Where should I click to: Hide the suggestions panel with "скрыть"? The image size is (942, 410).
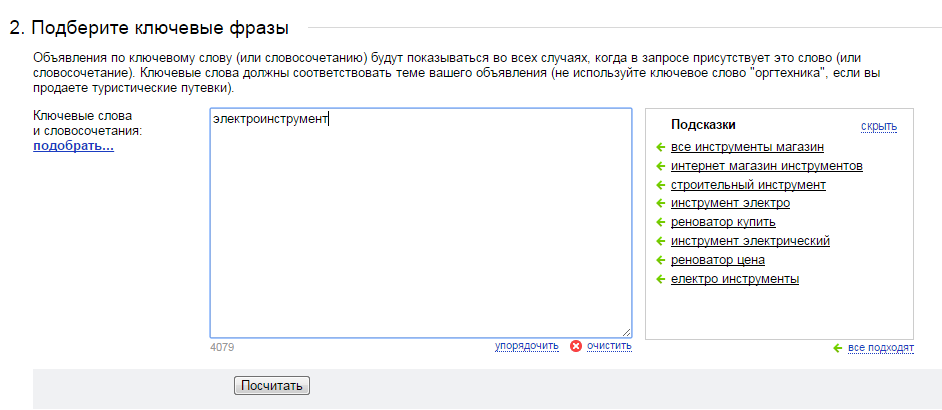pyautogui.click(x=878, y=126)
